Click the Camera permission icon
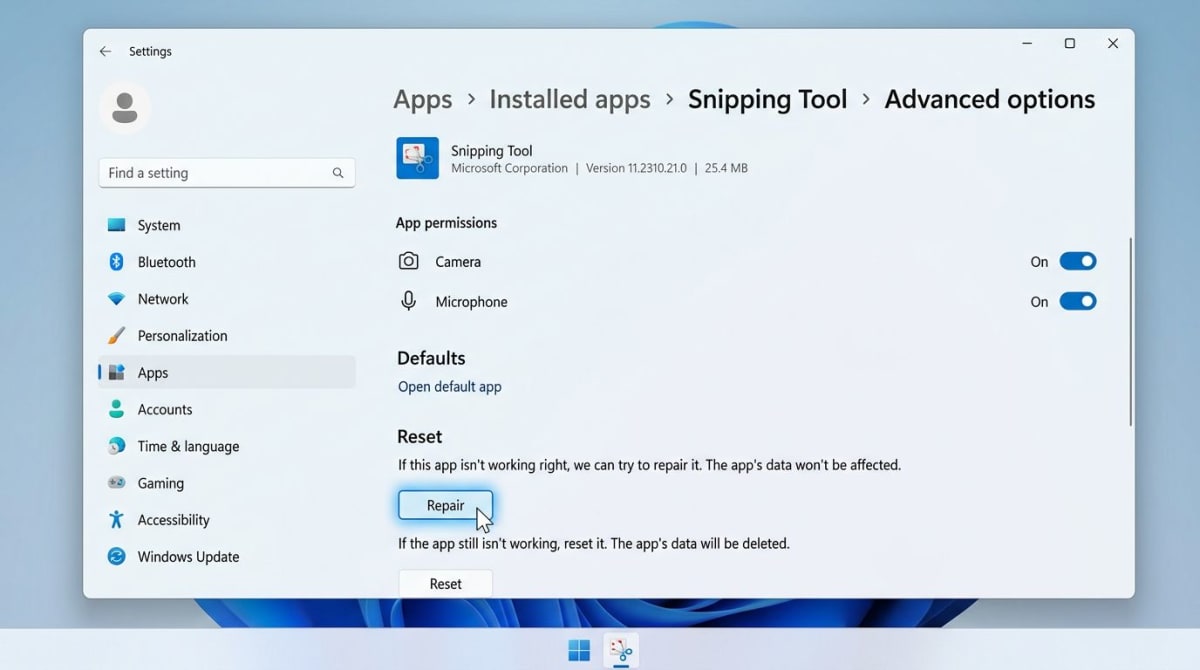 [x=408, y=261]
